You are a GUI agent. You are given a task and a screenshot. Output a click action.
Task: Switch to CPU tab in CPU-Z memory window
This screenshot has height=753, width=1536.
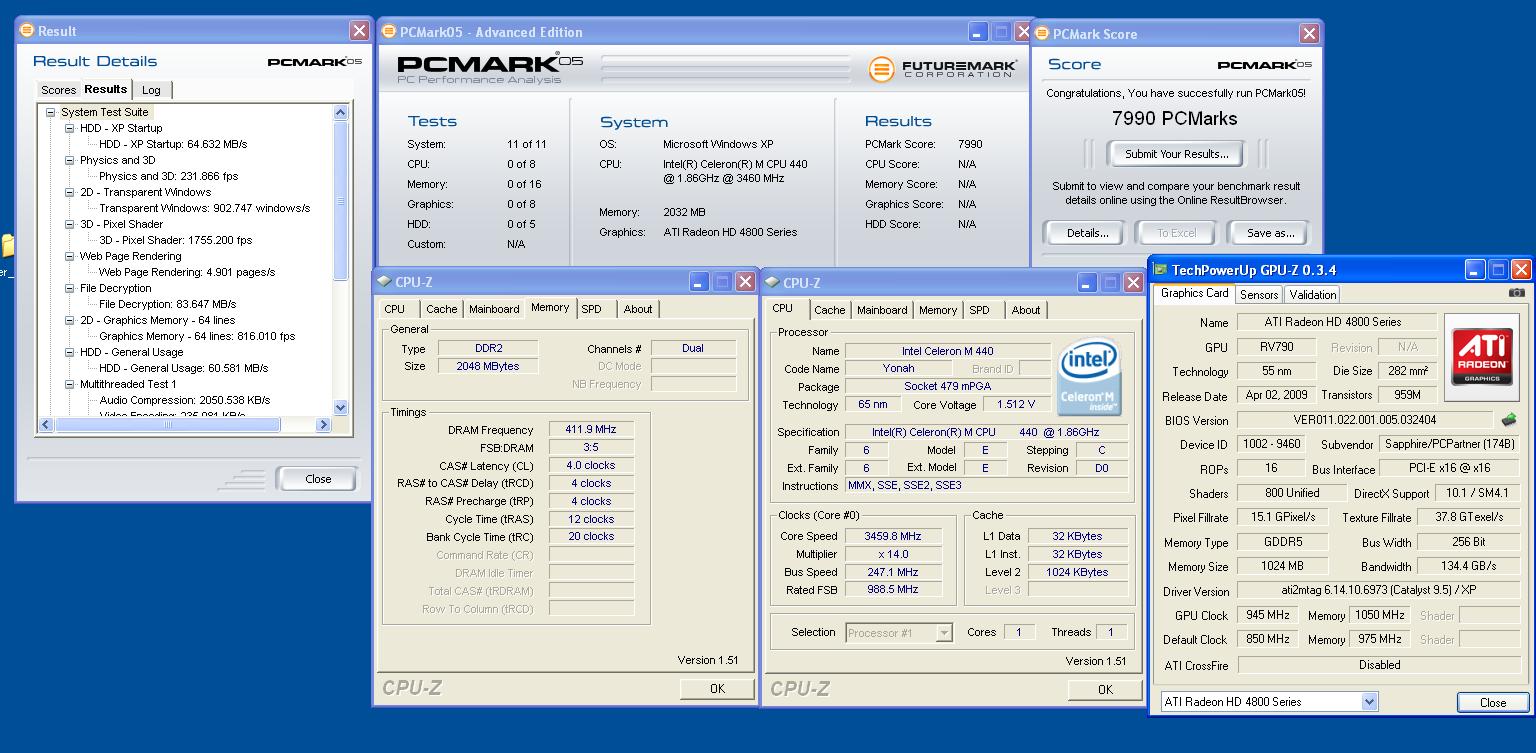point(395,309)
